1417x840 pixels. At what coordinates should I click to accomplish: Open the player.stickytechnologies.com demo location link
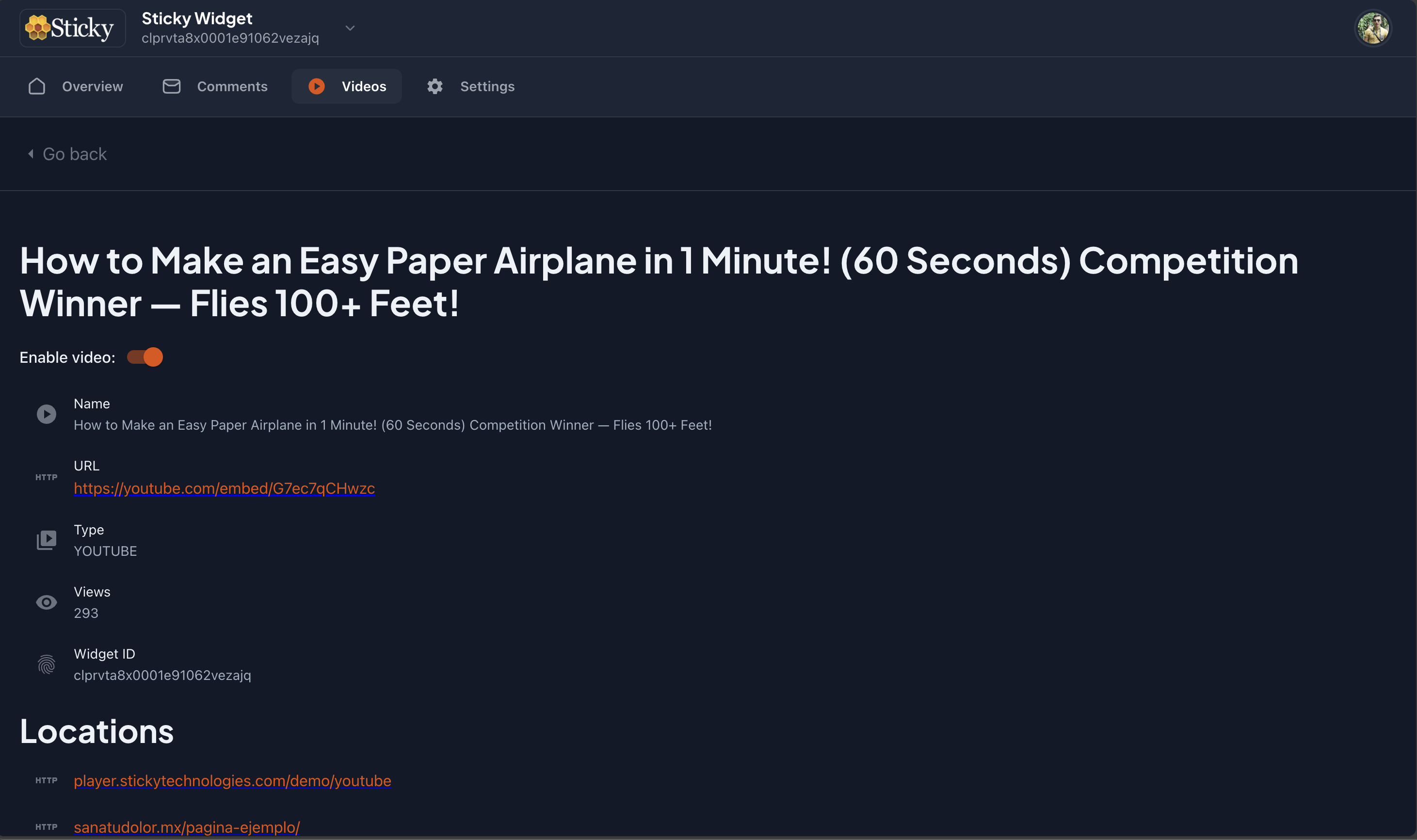pos(232,780)
